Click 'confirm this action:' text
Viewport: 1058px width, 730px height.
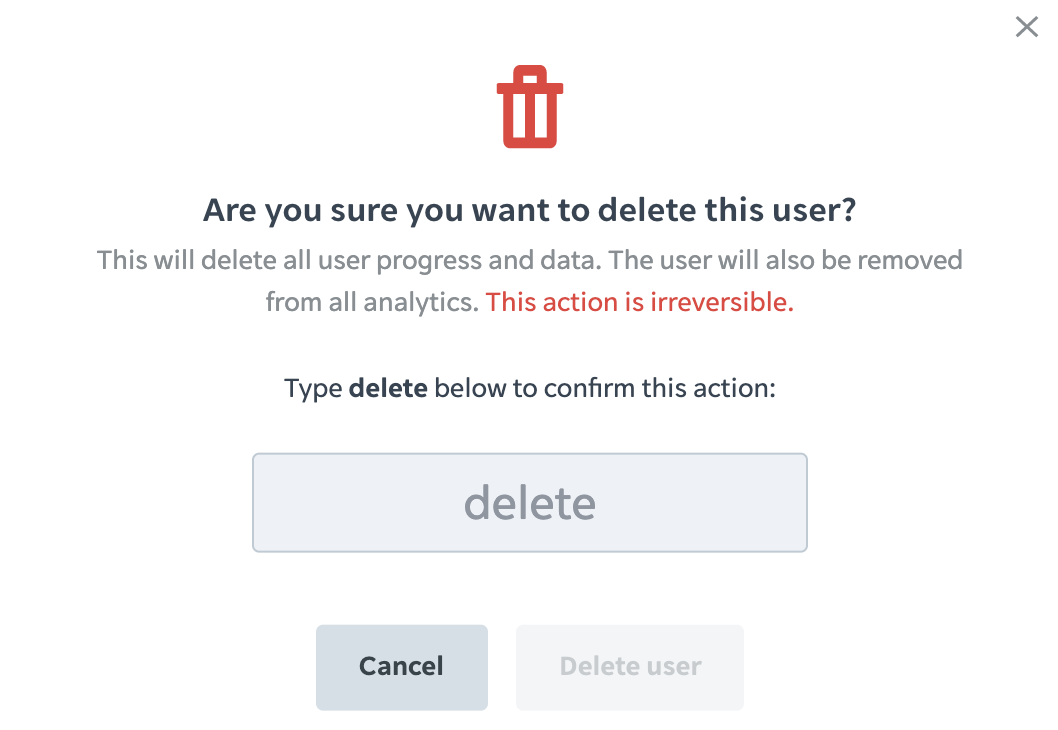click(660, 389)
